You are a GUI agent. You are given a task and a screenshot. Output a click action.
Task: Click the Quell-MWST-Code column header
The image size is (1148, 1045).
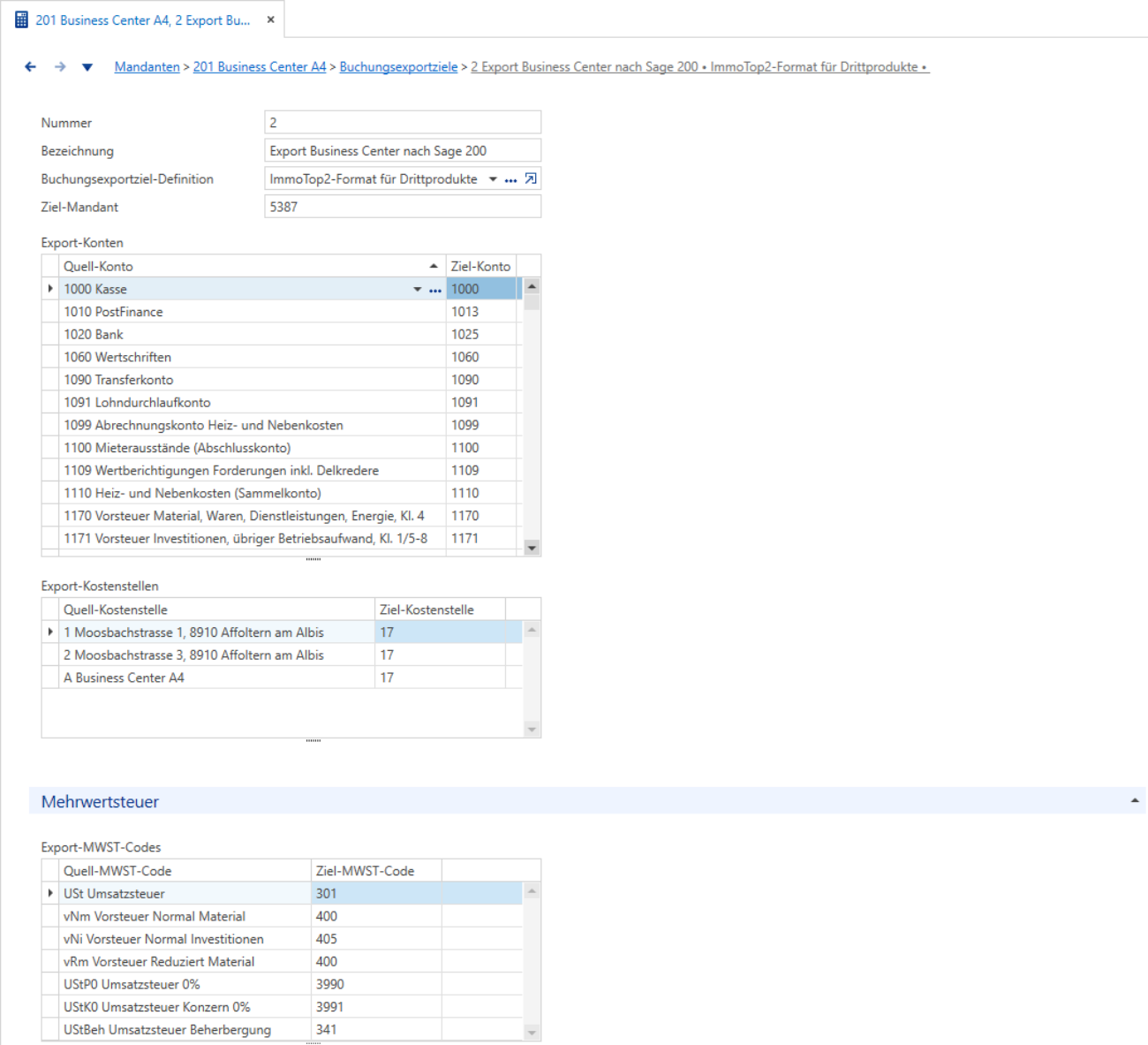click(x=185, y=871)
